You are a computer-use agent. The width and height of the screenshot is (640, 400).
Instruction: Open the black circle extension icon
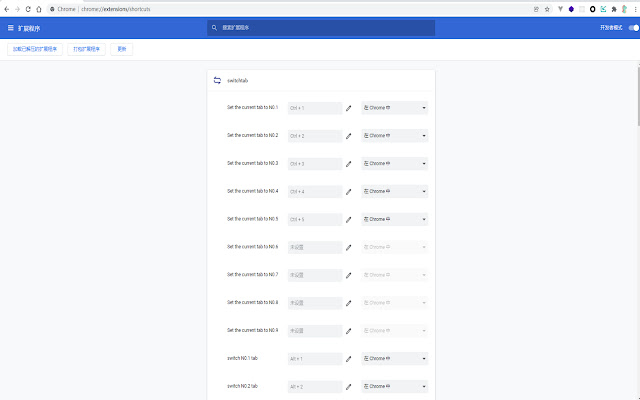tap(593, 9)
